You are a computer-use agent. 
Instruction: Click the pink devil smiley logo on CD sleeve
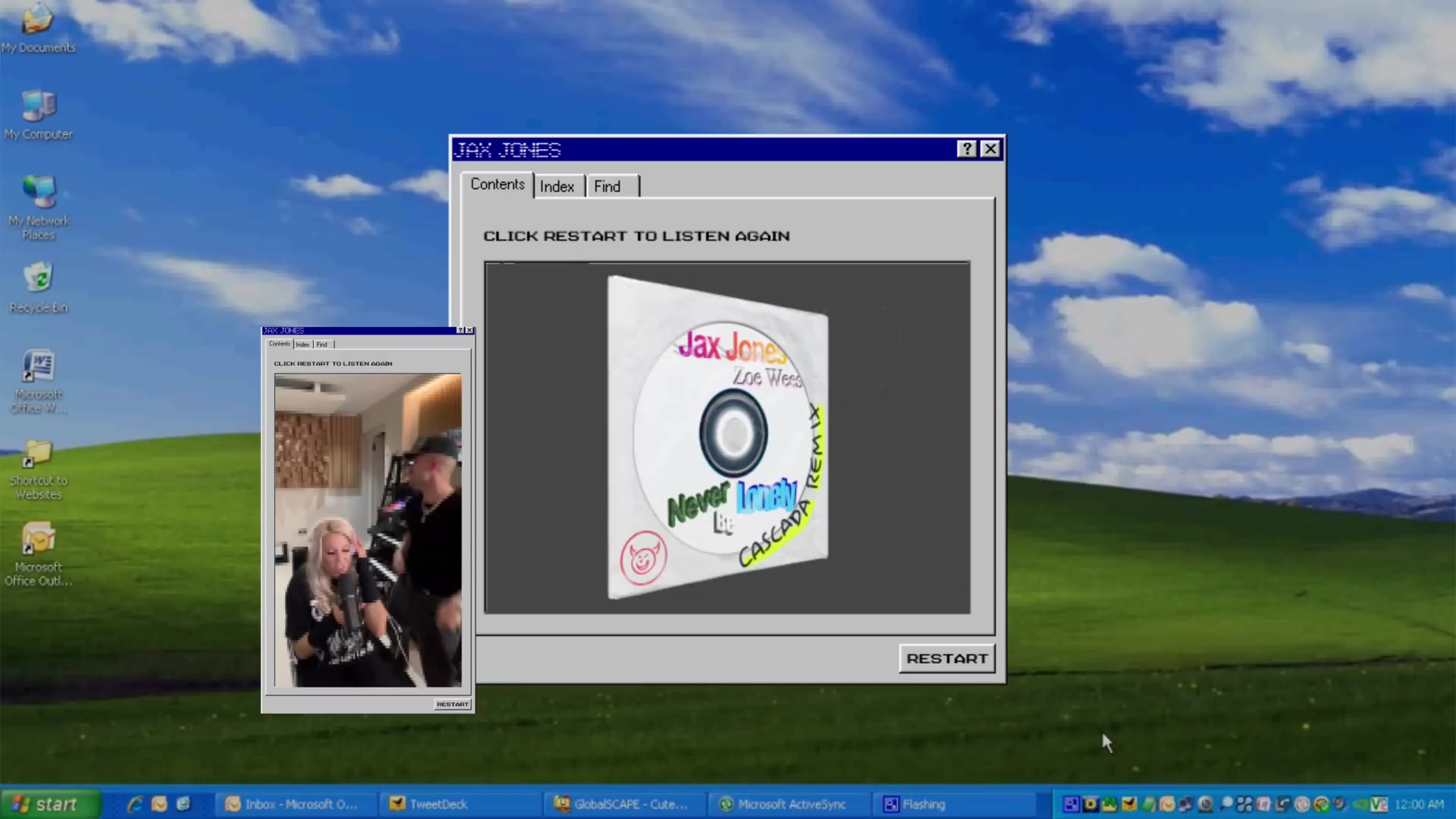coord(644,558)
